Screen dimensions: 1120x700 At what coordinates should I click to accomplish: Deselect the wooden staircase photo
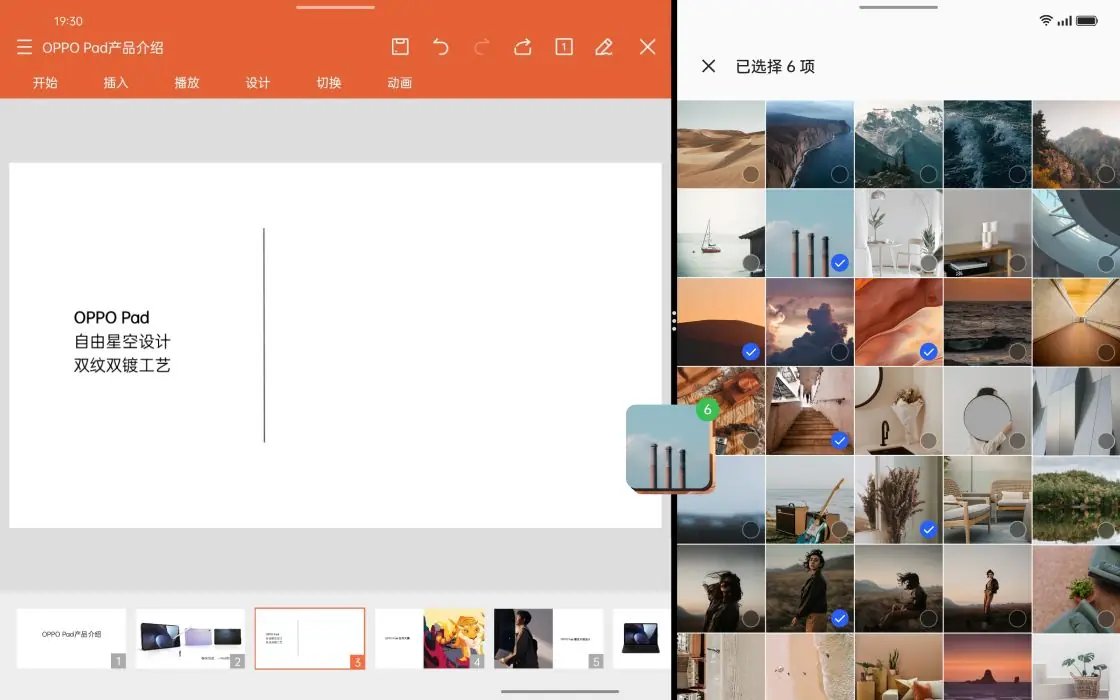click(x=840, y=441)
